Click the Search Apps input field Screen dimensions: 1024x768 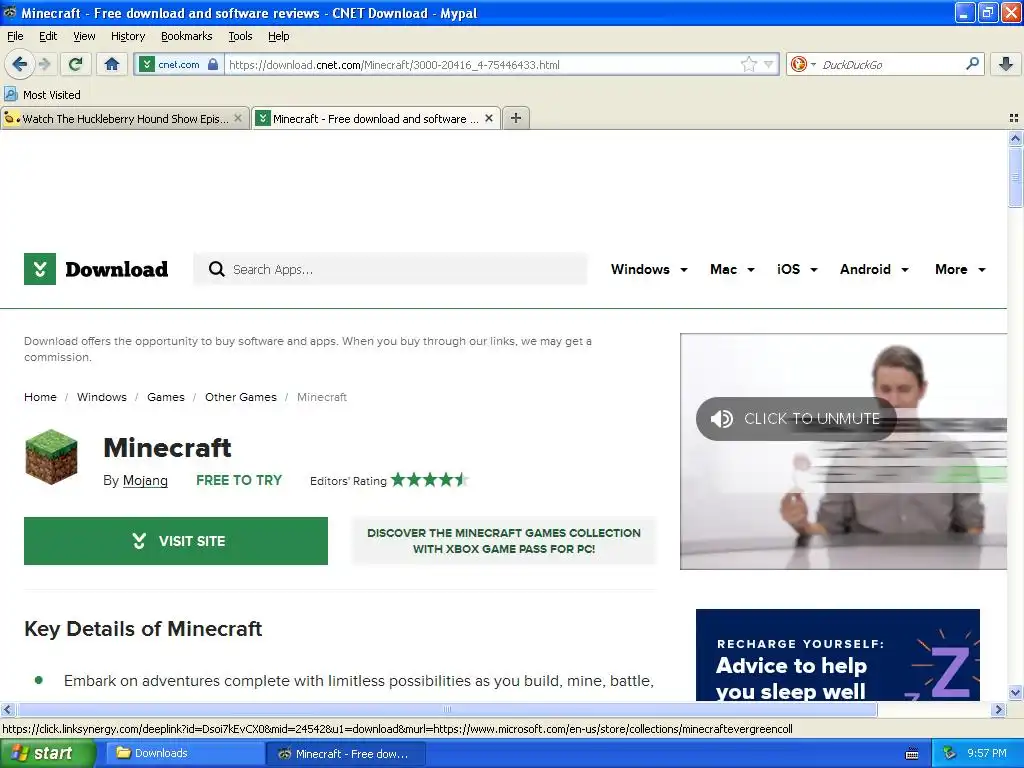[x=390, y=269]
